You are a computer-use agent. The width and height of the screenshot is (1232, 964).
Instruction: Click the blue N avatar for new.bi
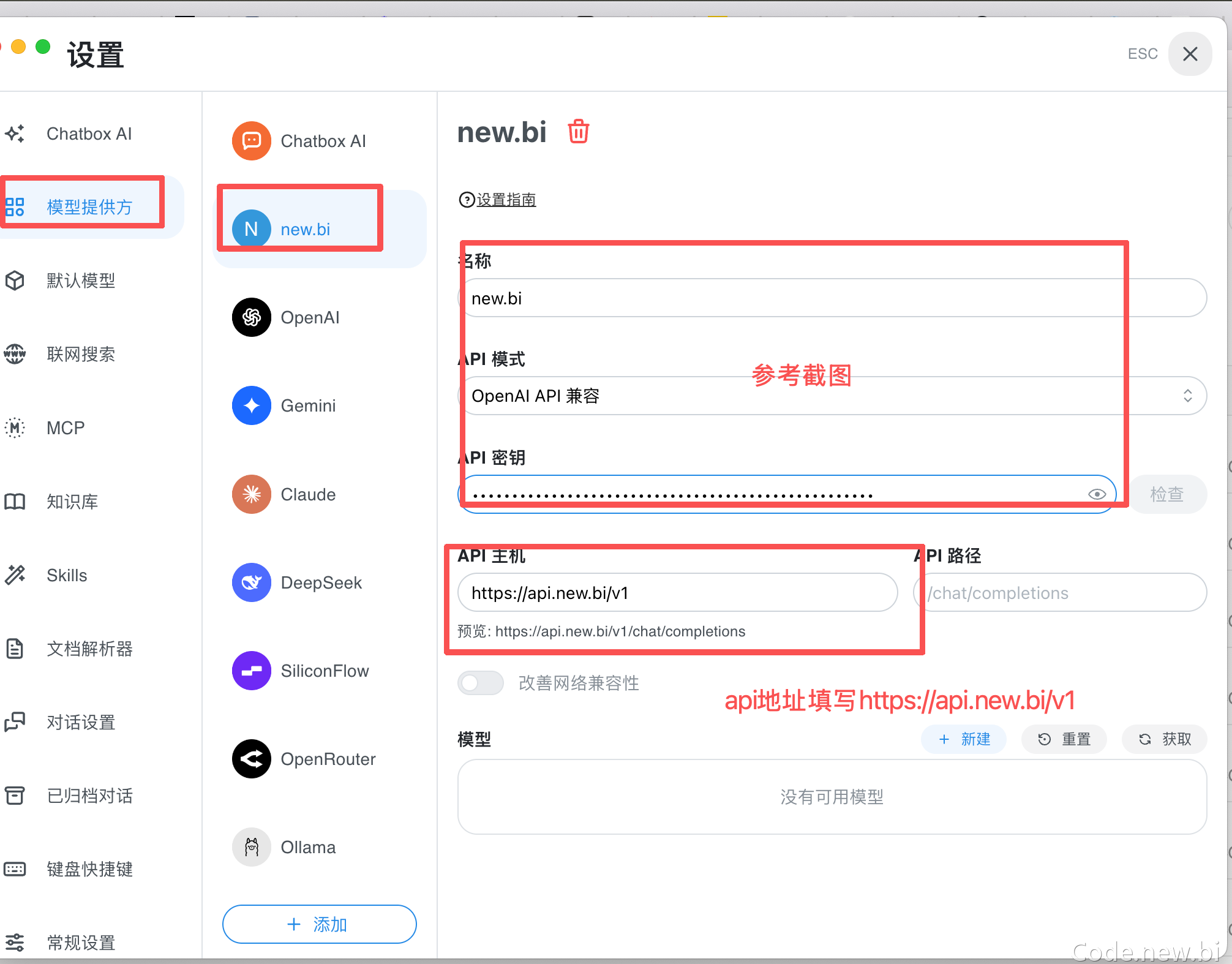[252, 229]
